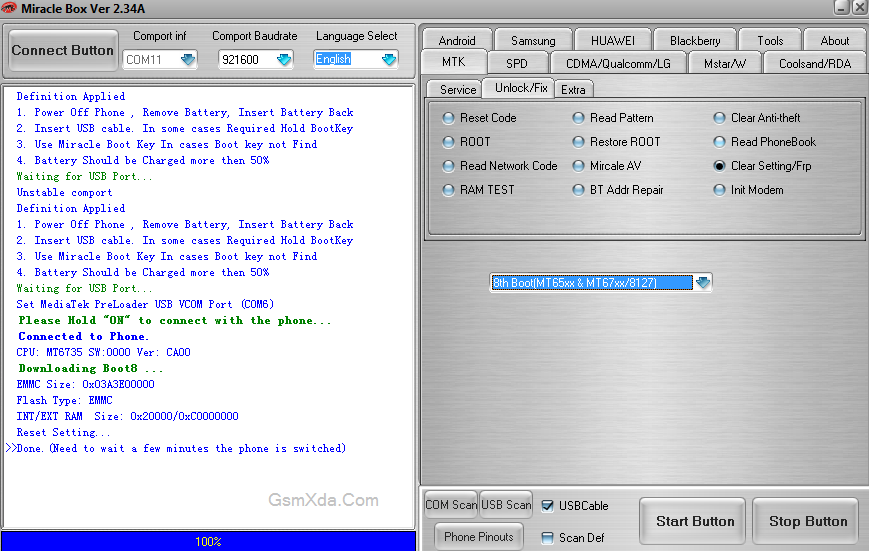Open the Comport Baudrate dropdown arrow
Image resolution: width=869 pixels, height=551 pixels.
(284, 59)
